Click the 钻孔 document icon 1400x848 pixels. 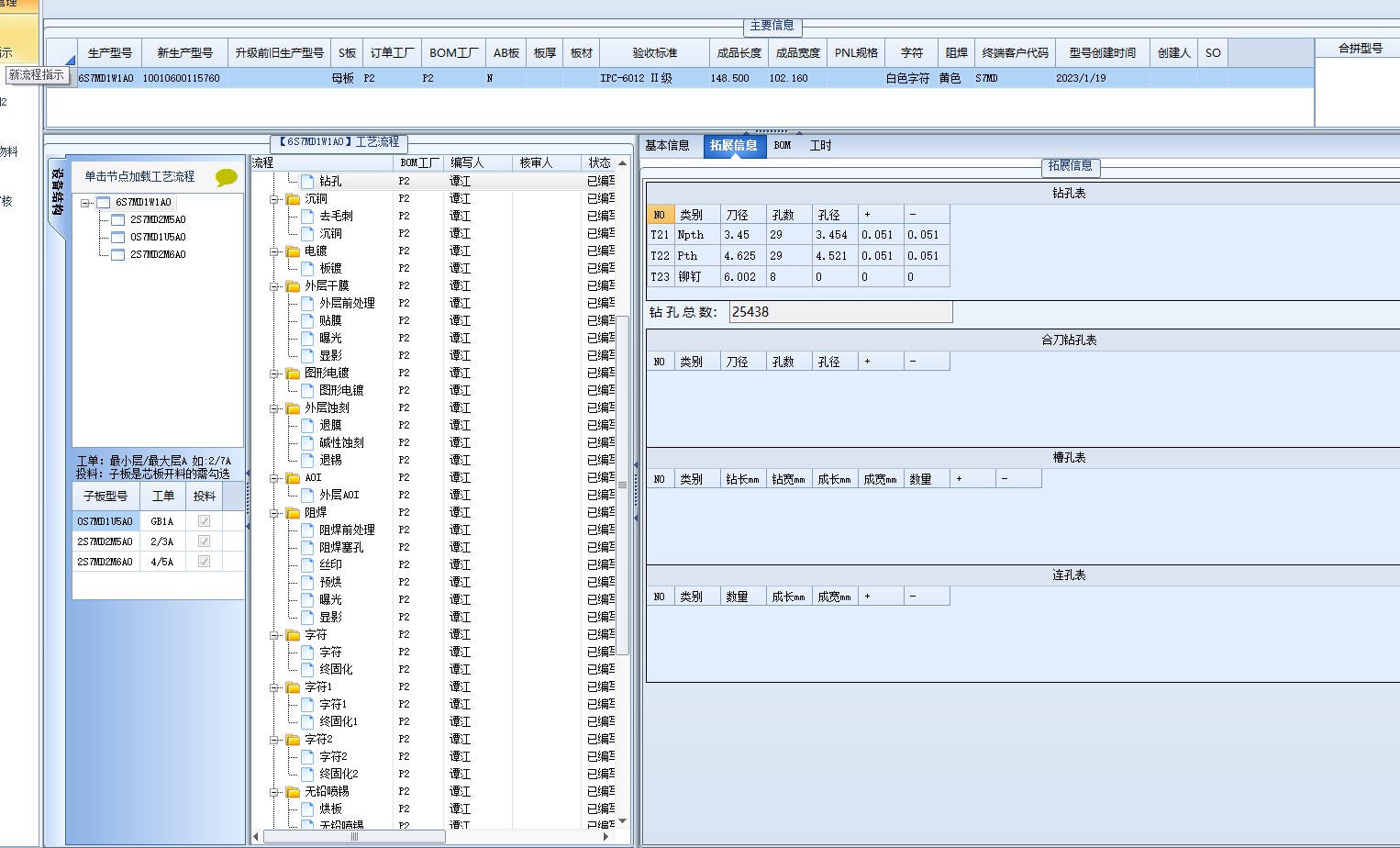click(307, 182)
